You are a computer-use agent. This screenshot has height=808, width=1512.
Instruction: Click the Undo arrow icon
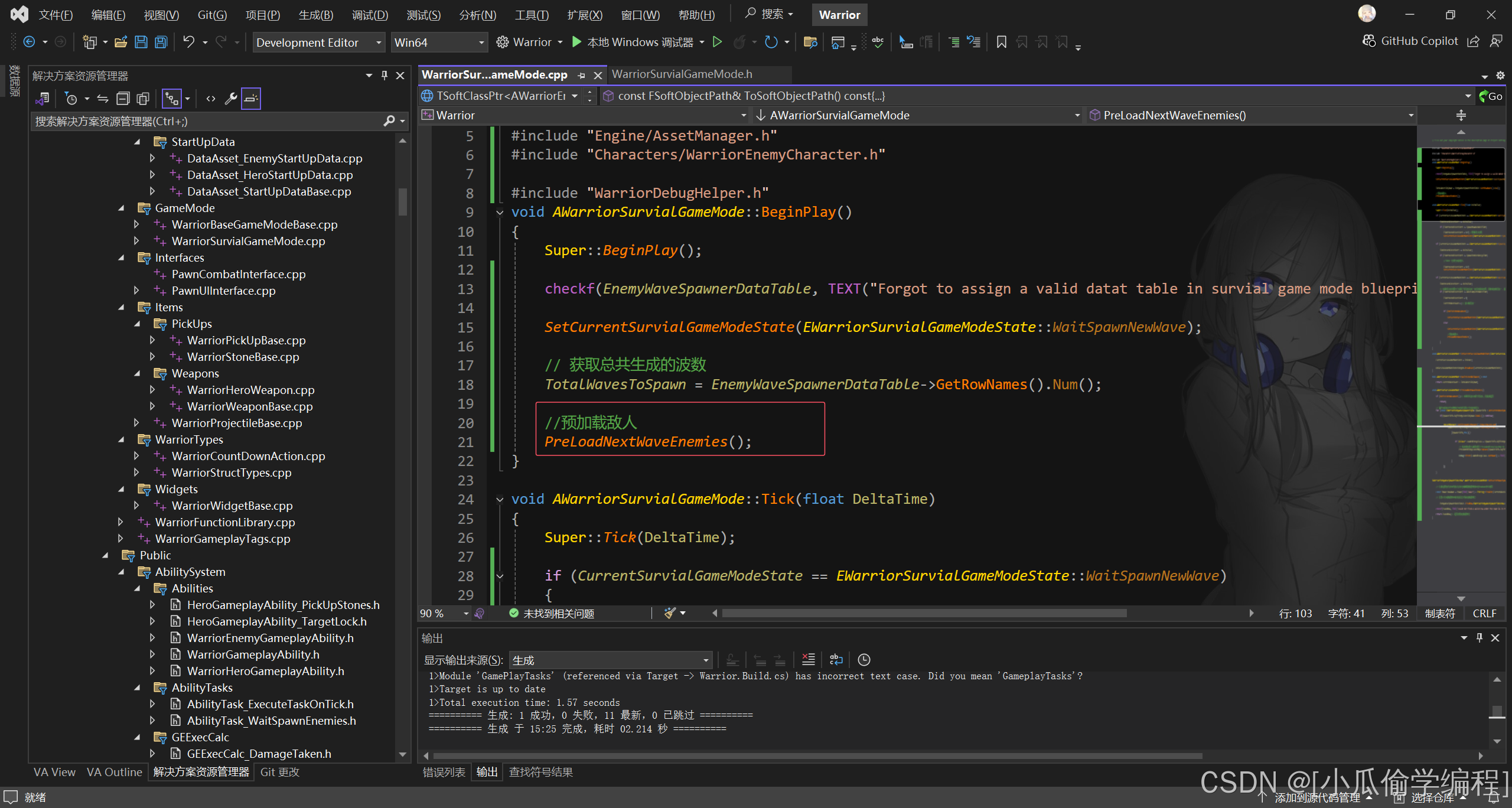click(x=188, y=42)
